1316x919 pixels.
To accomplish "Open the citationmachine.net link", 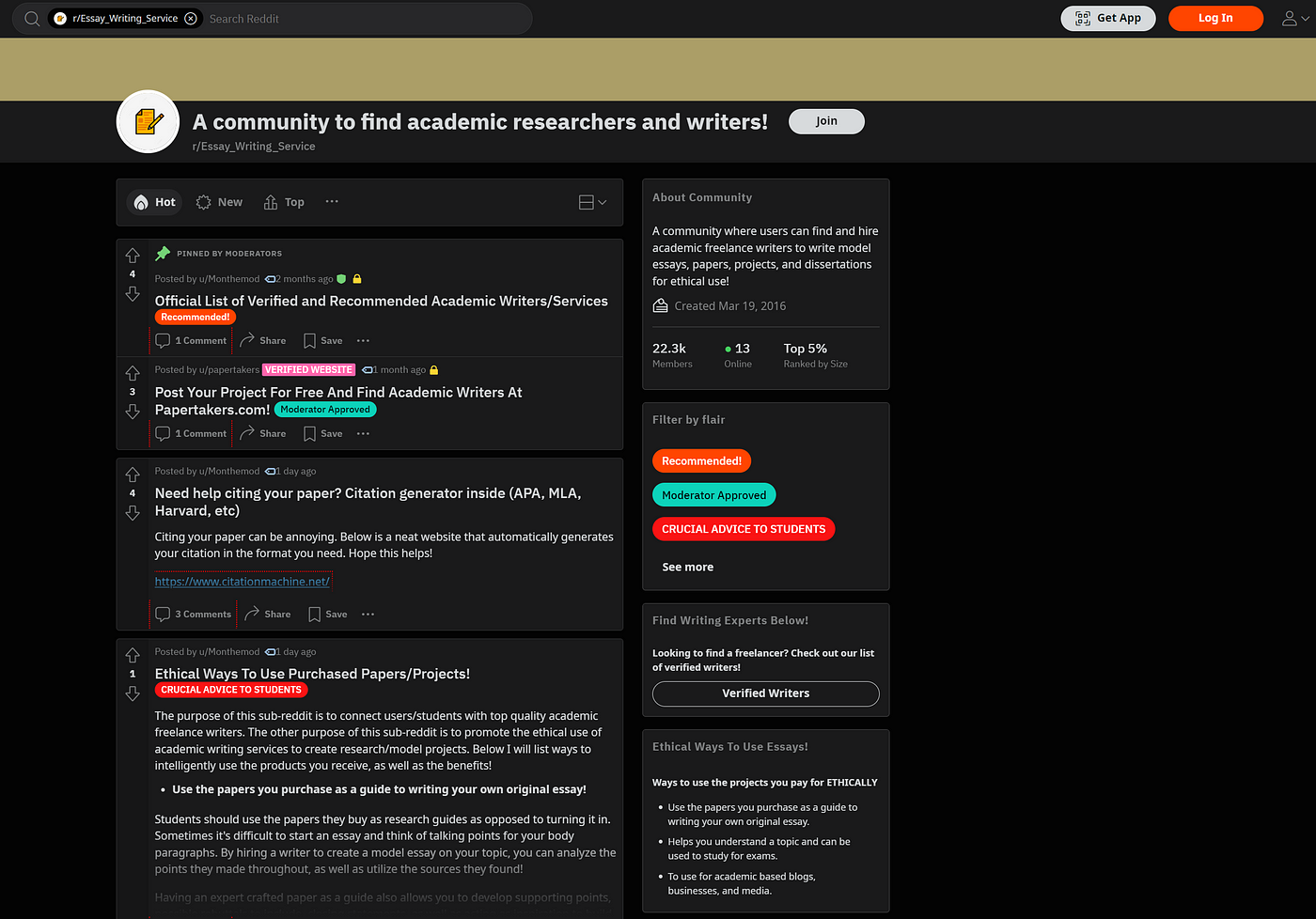I will pyautogui.click(x=243, y=582).
